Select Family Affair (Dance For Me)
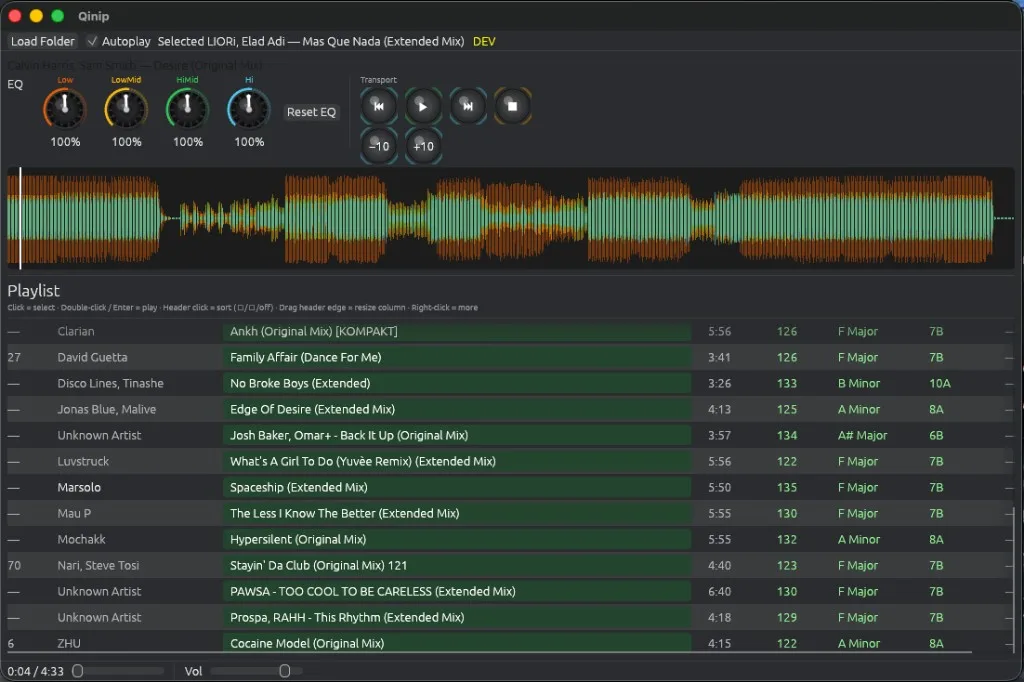The width and height of the screenshot is (1024, 682). (456, 357)
